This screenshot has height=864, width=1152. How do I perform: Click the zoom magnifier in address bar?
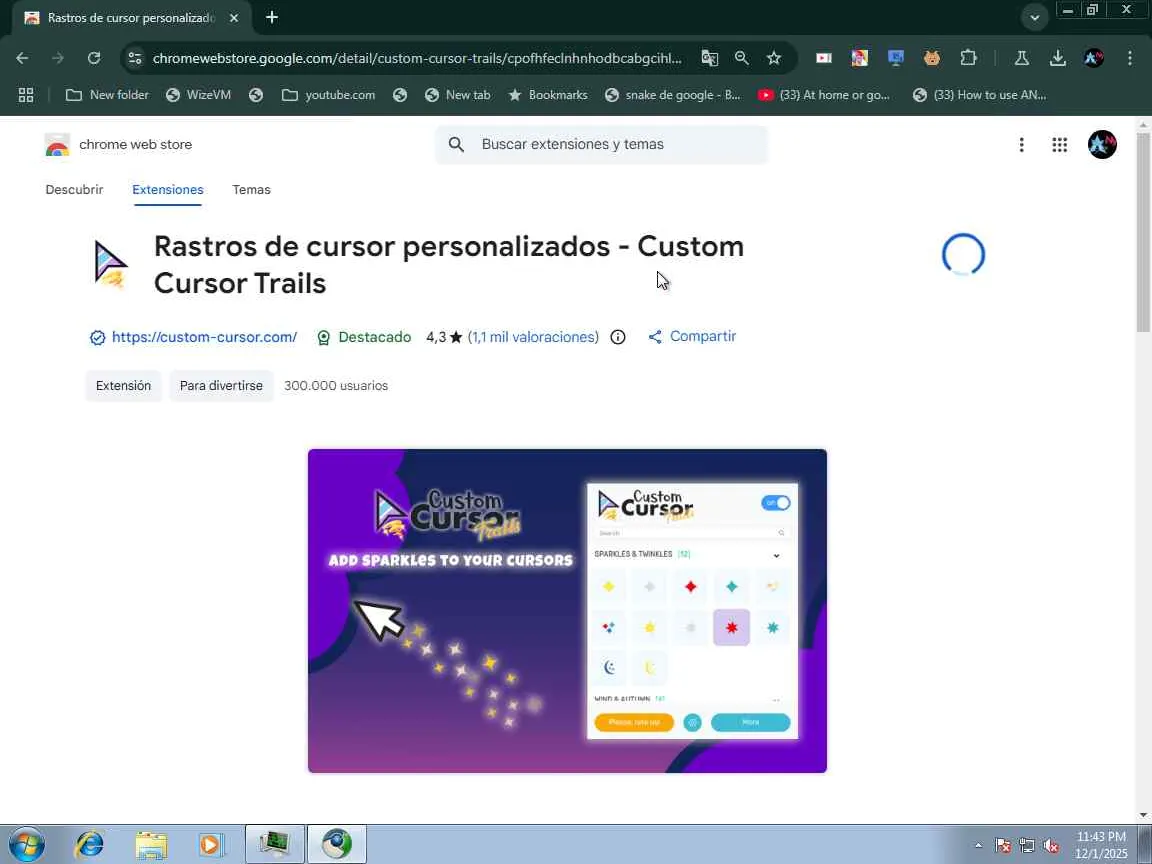click(x=741, y=58)
